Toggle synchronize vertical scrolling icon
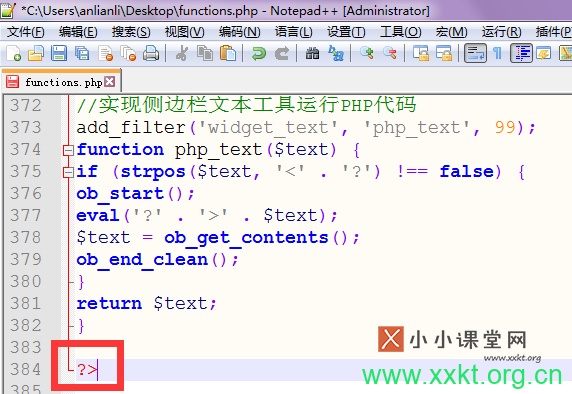 421,53
